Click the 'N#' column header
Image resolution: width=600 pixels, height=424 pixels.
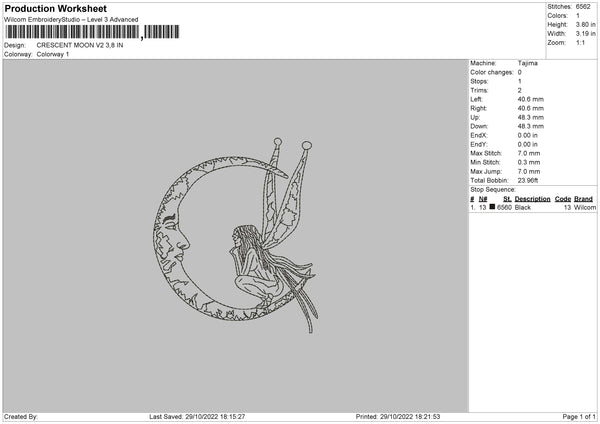(483, 199)
